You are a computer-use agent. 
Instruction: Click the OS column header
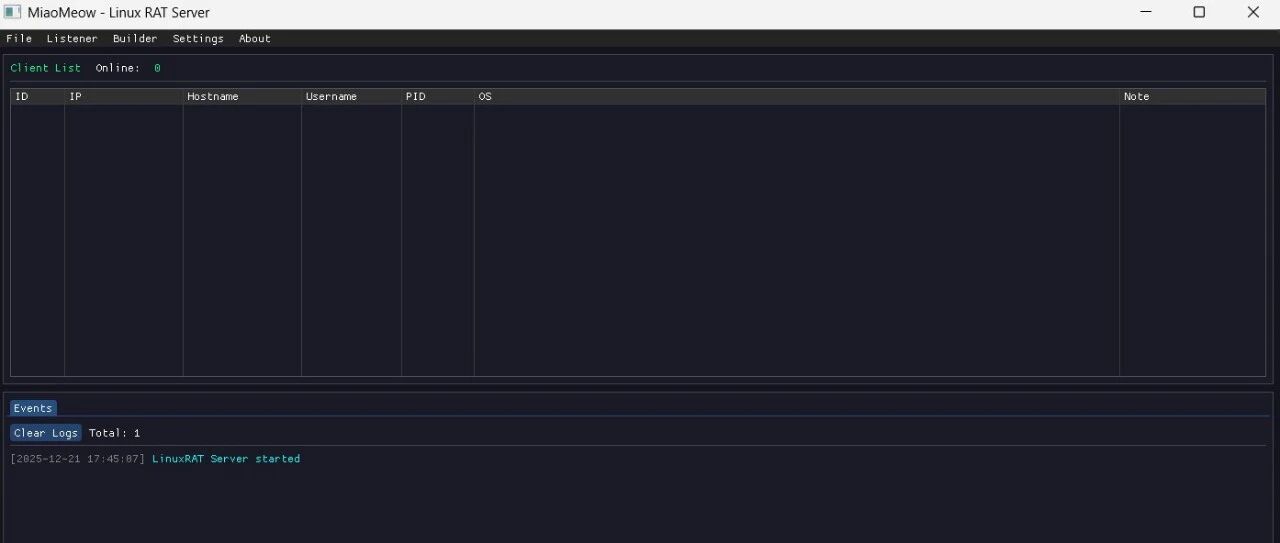point(797,97)
